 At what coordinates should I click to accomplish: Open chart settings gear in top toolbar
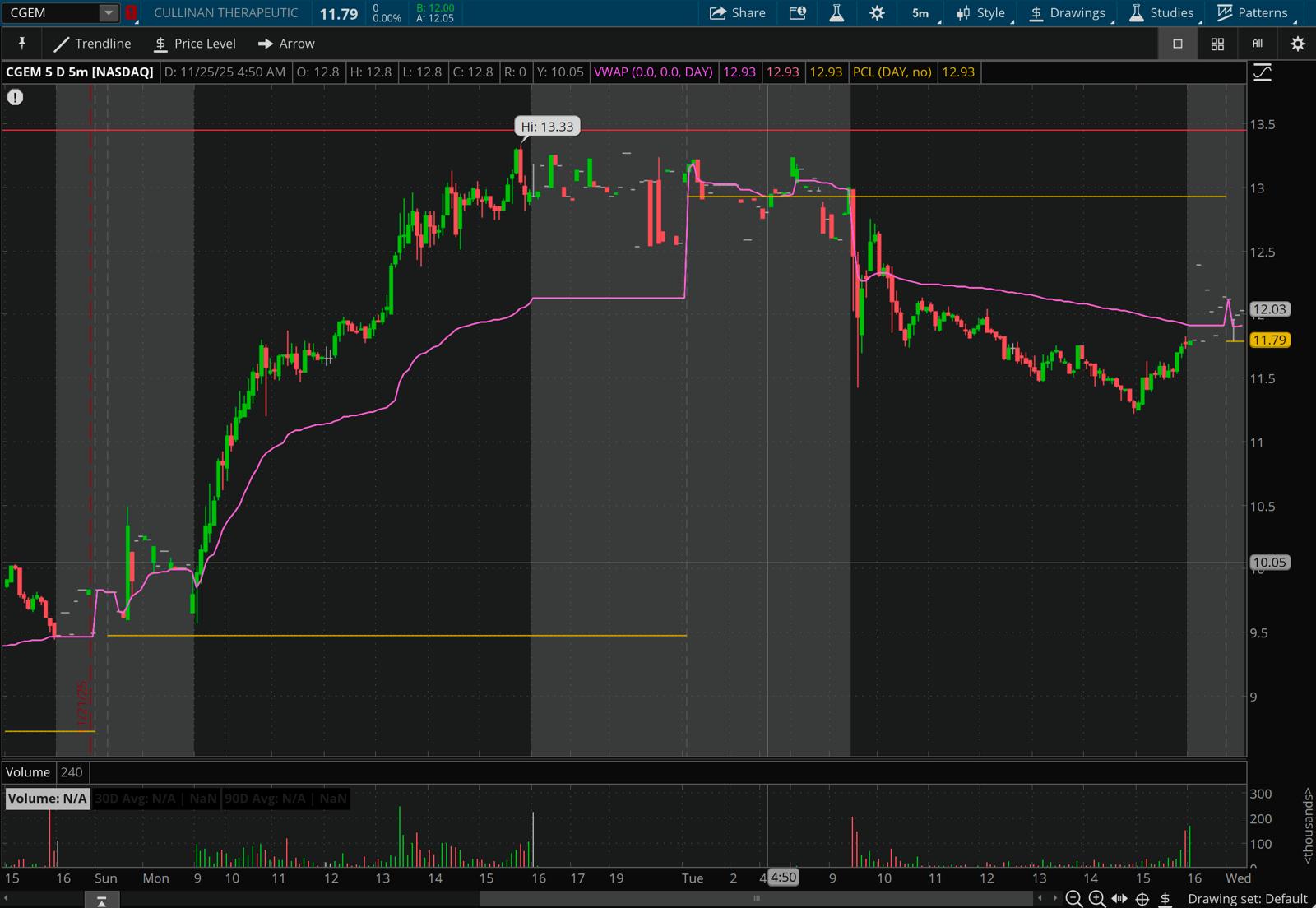(877, 13)
